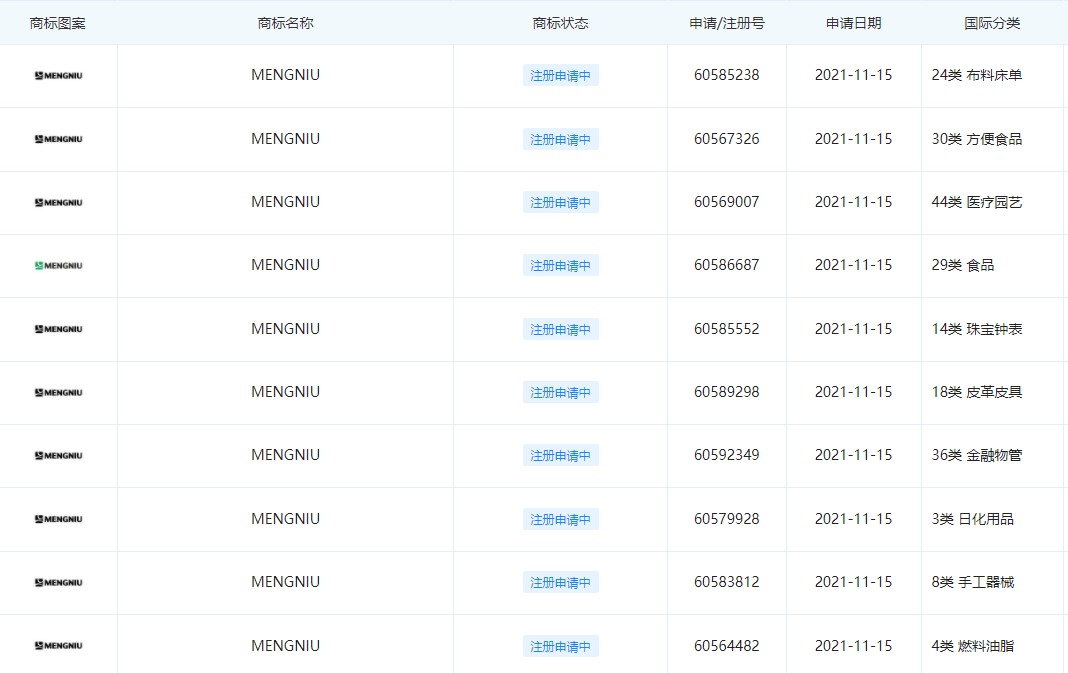
Task: Click 注册申请中 status tag in row 60569007
Action: point(561,202)
